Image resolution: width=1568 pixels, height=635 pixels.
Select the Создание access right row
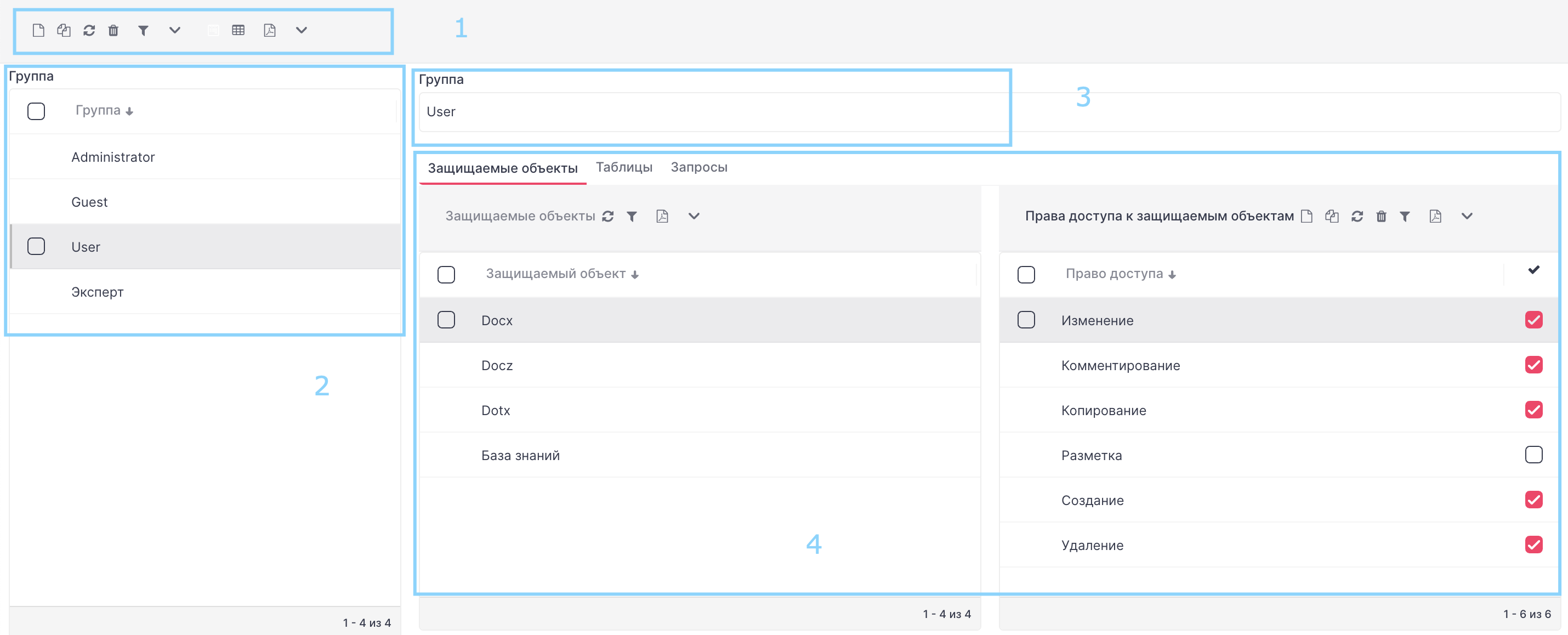tap(1279, 501)
